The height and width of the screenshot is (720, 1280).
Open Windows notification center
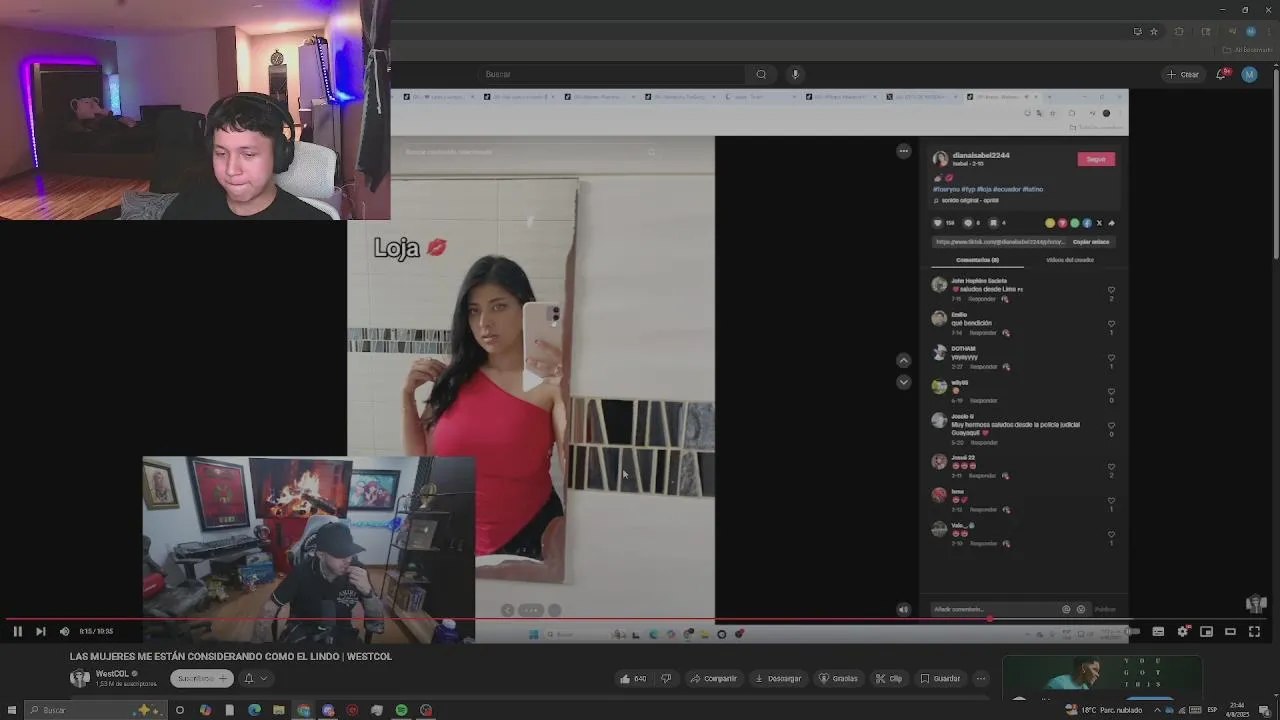1265,710
